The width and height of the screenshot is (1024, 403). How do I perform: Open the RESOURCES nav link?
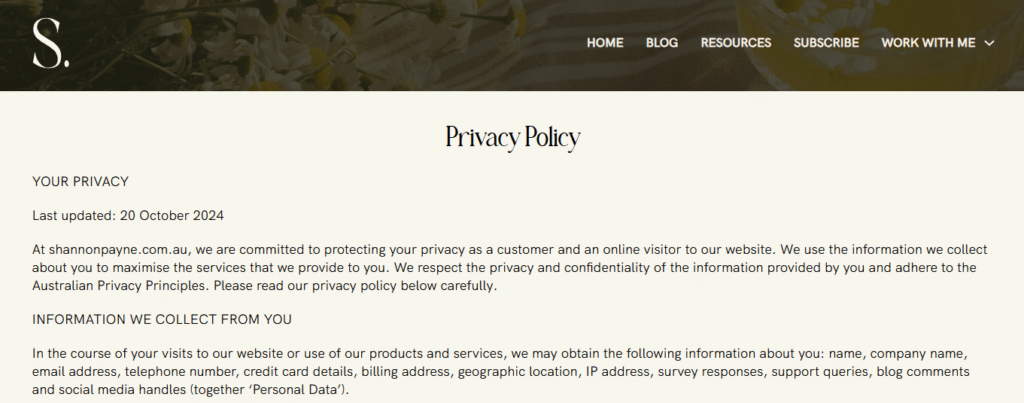point(736,43)
